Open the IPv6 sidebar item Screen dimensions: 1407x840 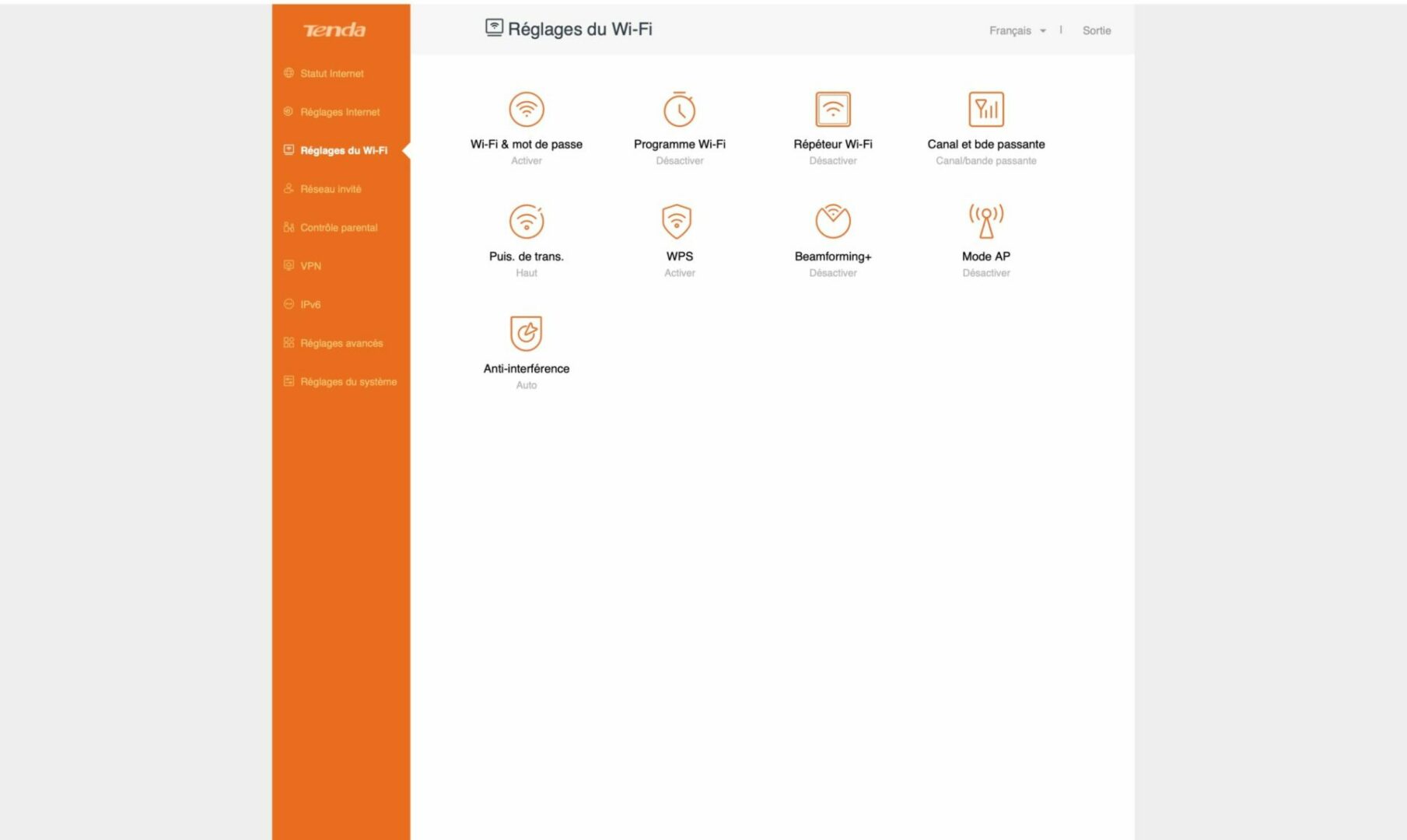(310, 305)
